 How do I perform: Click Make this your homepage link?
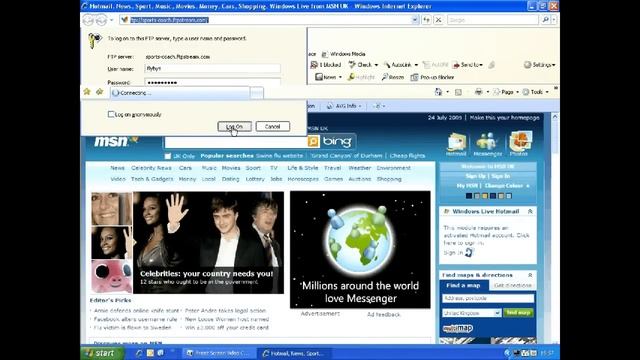point(504,118)
